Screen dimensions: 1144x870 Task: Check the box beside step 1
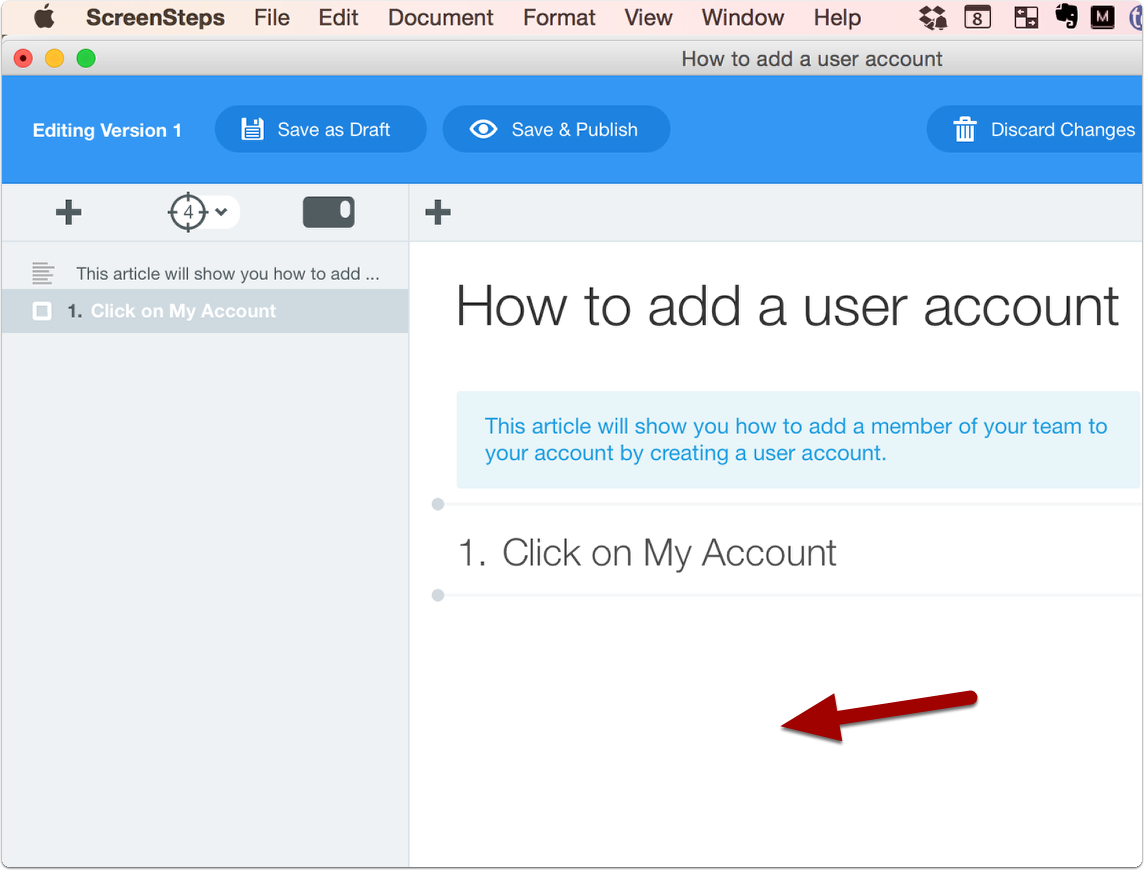coord(42,312)
